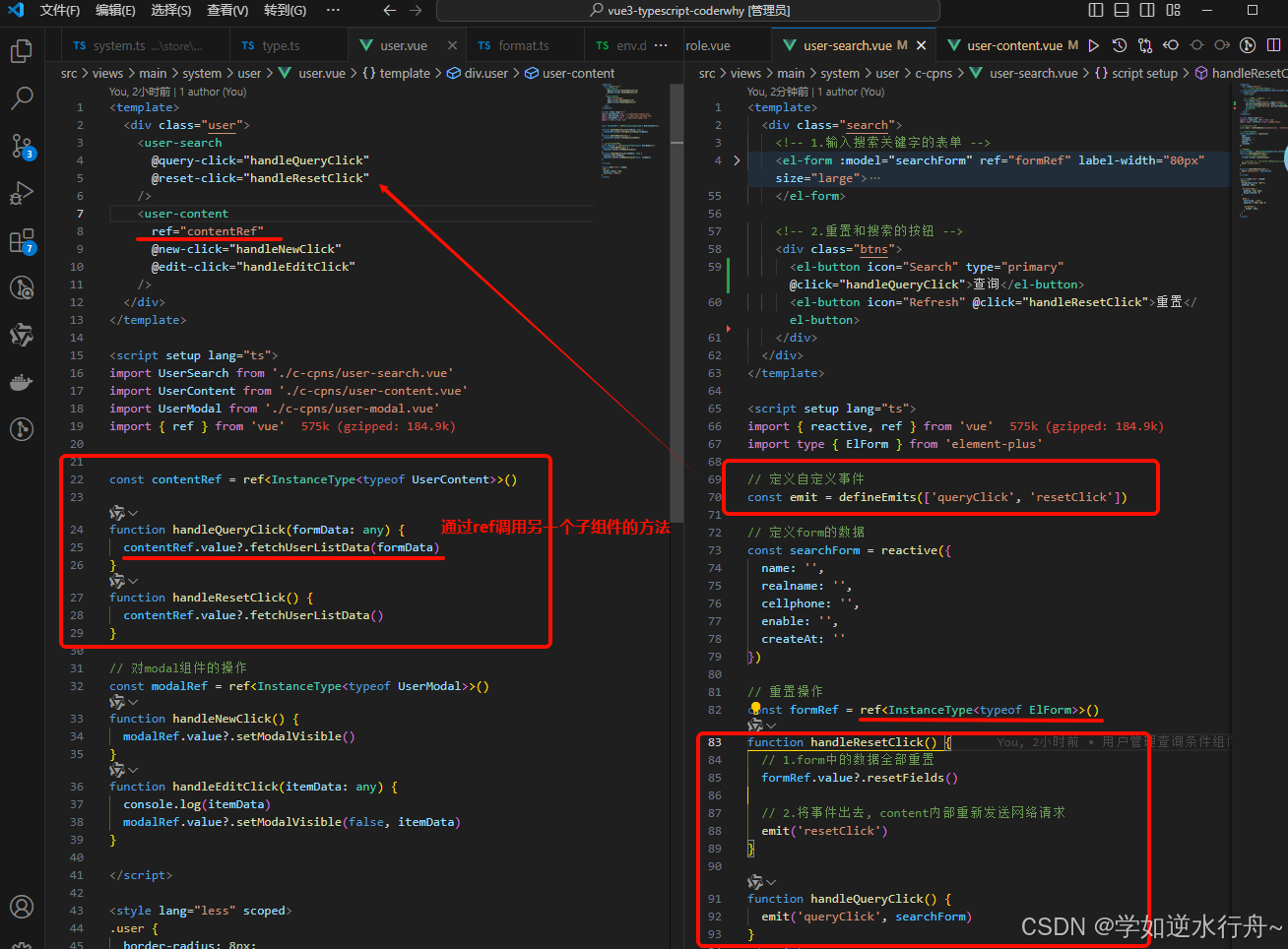Open the Accounts icon in the activity bar
The image size is (1288, 949).
[x=22, y=907]
